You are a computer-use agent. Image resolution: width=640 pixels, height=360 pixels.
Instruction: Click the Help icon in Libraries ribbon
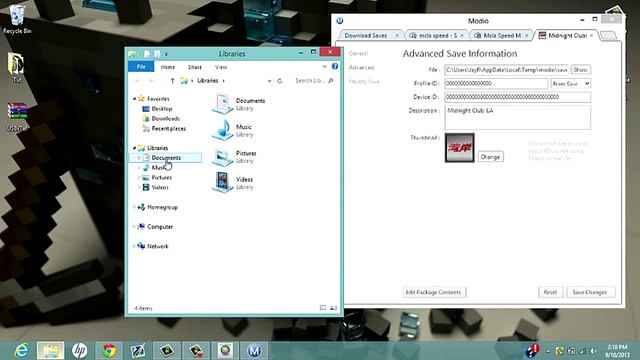[335, 66]
